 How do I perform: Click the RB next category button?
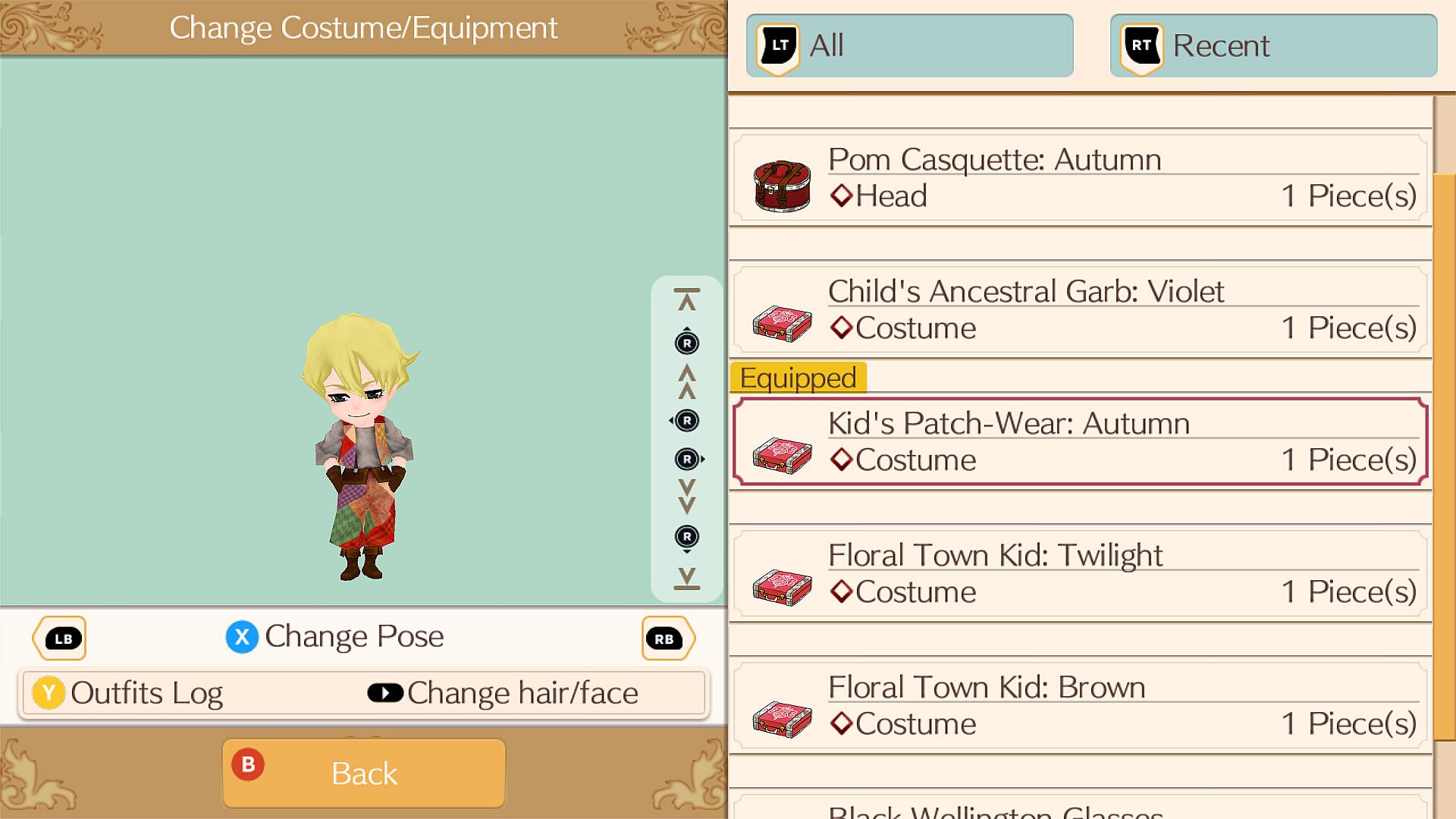(x=667, y=639)
